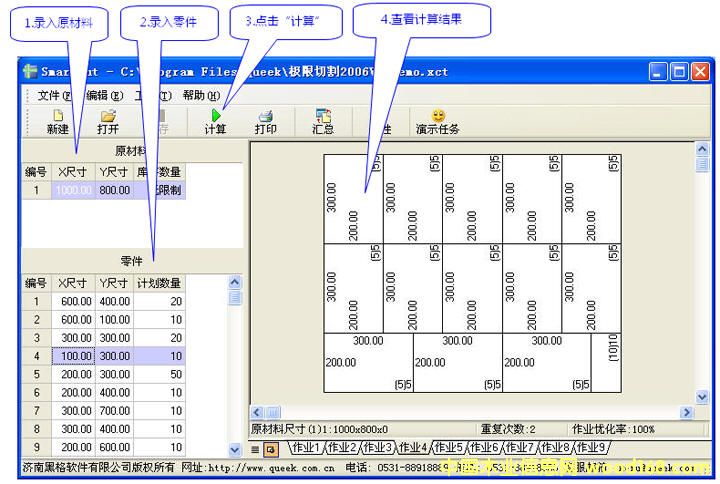
Task: Click the raw material X尺寸 cell 1000.00
Action: [74, 190]
